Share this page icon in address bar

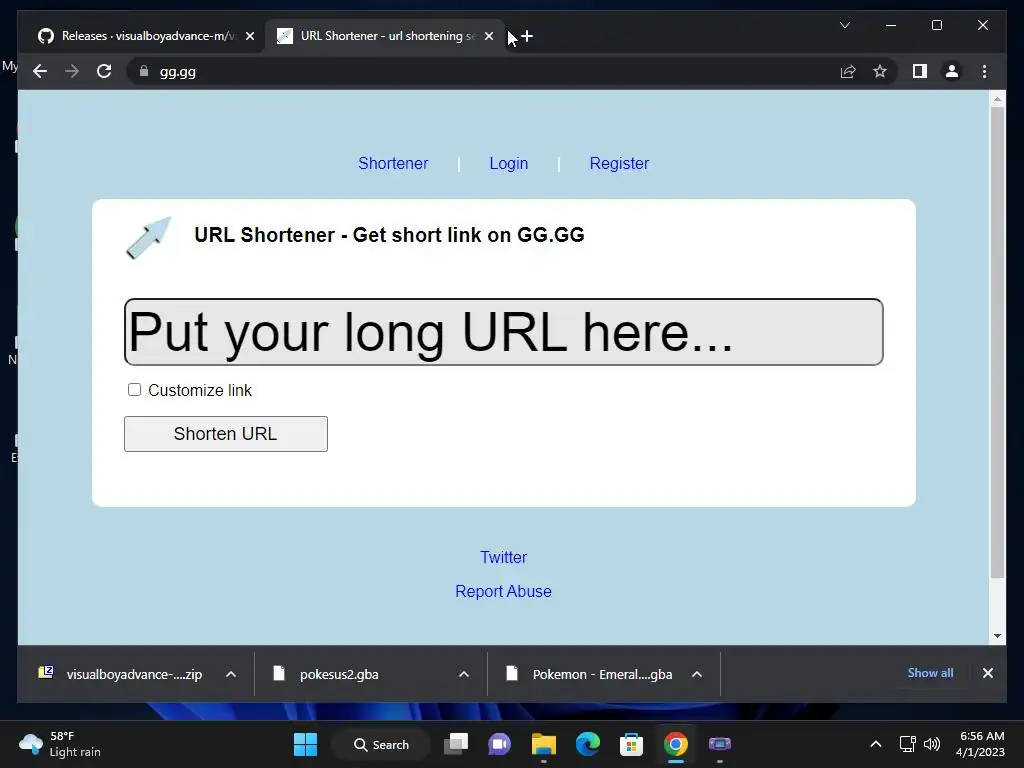click(848, 71)
